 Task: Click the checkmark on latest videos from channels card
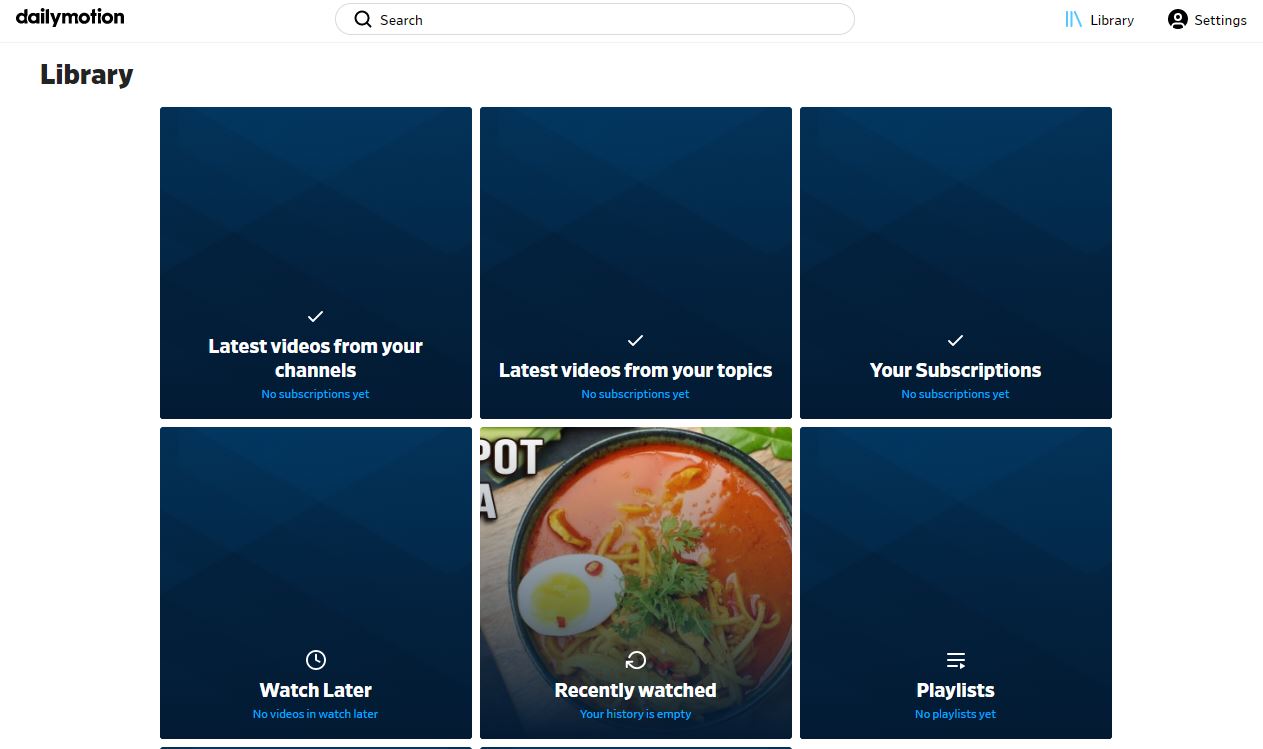(x=315, y=316)
